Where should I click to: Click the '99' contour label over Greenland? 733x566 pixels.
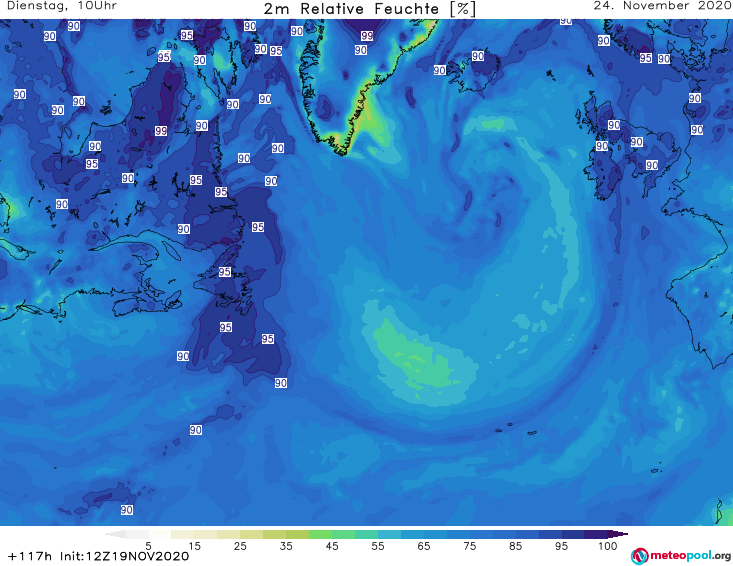click(367, 36)
